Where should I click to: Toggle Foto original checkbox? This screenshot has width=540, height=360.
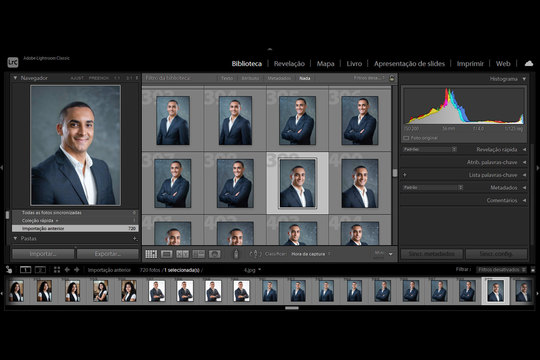[x=406, y=138]
